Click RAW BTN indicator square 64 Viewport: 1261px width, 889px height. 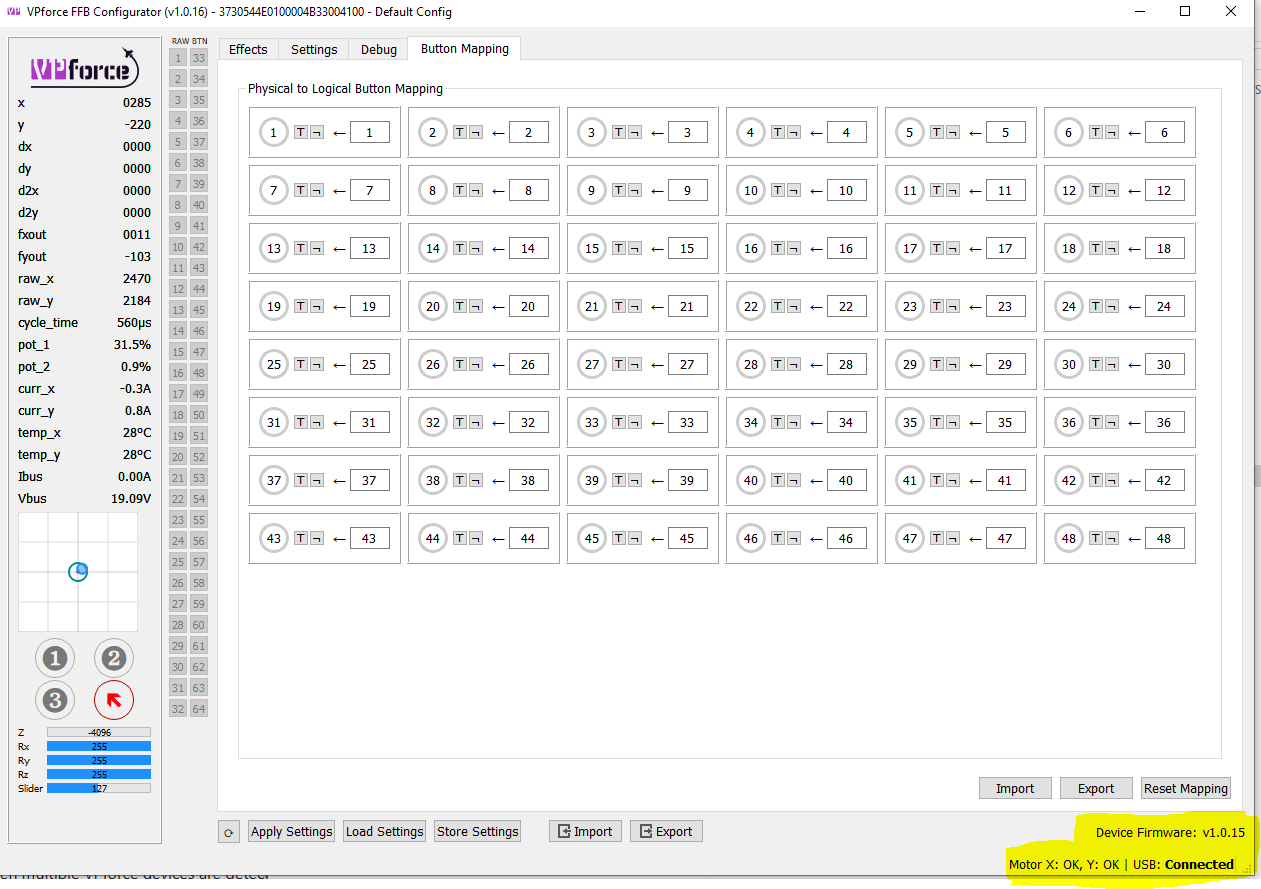click(199, 708)
